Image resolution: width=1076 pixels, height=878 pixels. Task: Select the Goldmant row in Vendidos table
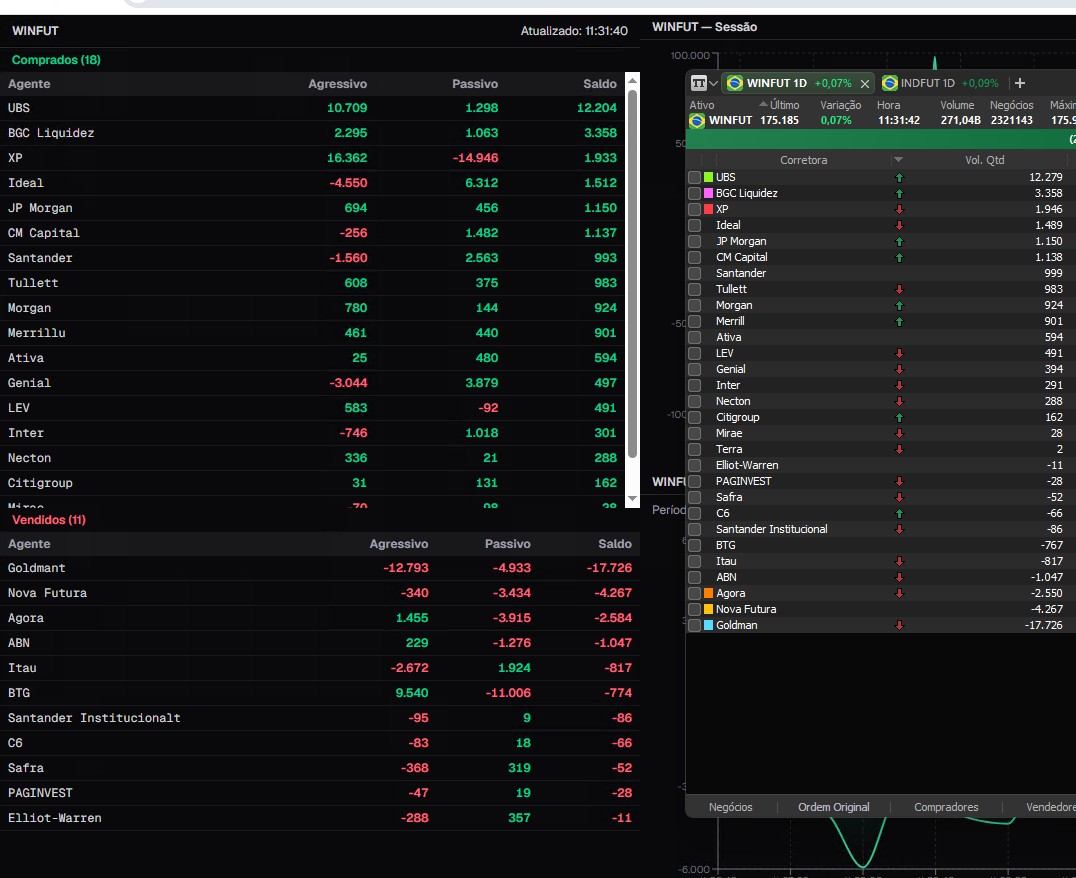point(320,568)
